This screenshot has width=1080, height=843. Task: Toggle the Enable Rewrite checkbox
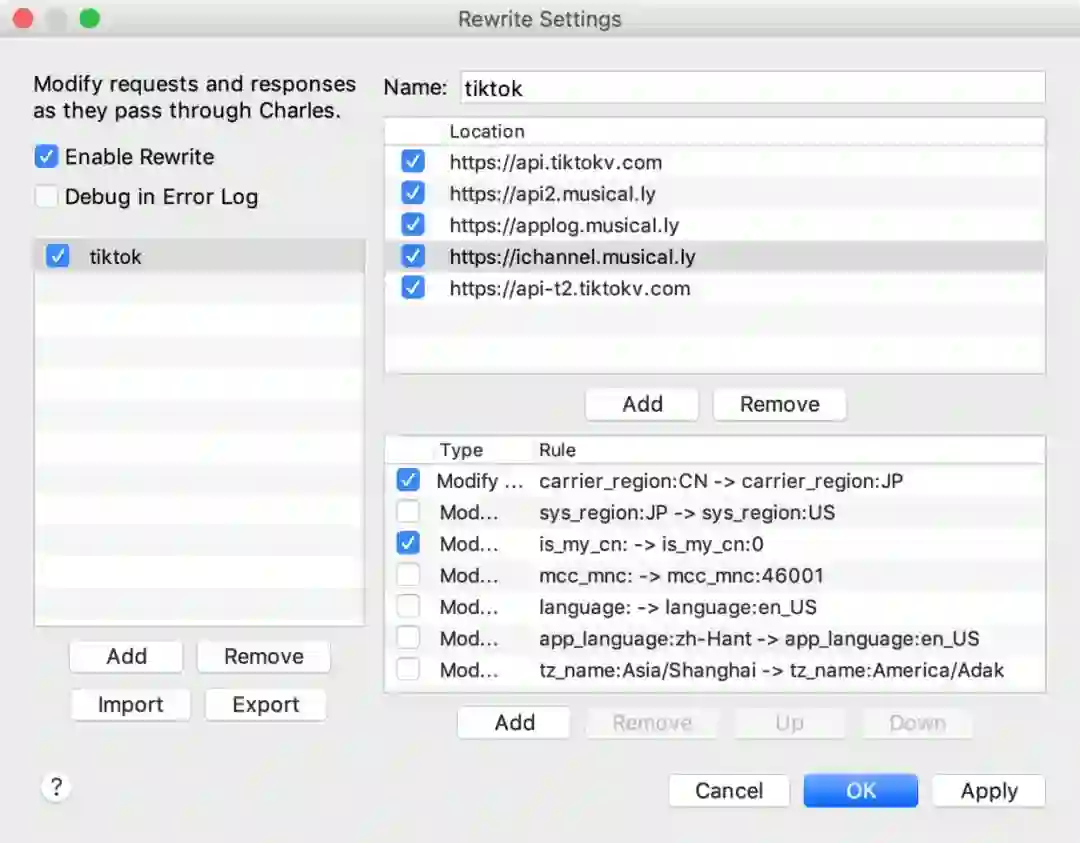[46, 157]
